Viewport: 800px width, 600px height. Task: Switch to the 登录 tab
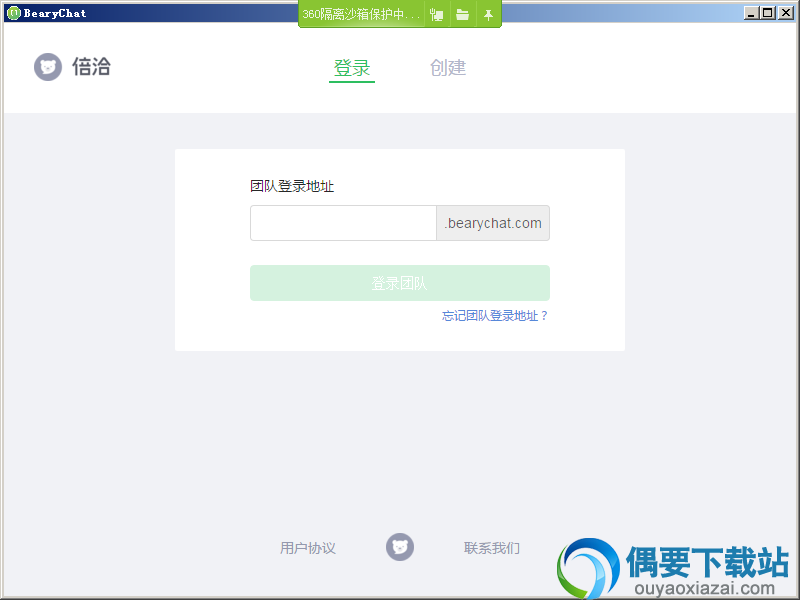coord(352,68)
